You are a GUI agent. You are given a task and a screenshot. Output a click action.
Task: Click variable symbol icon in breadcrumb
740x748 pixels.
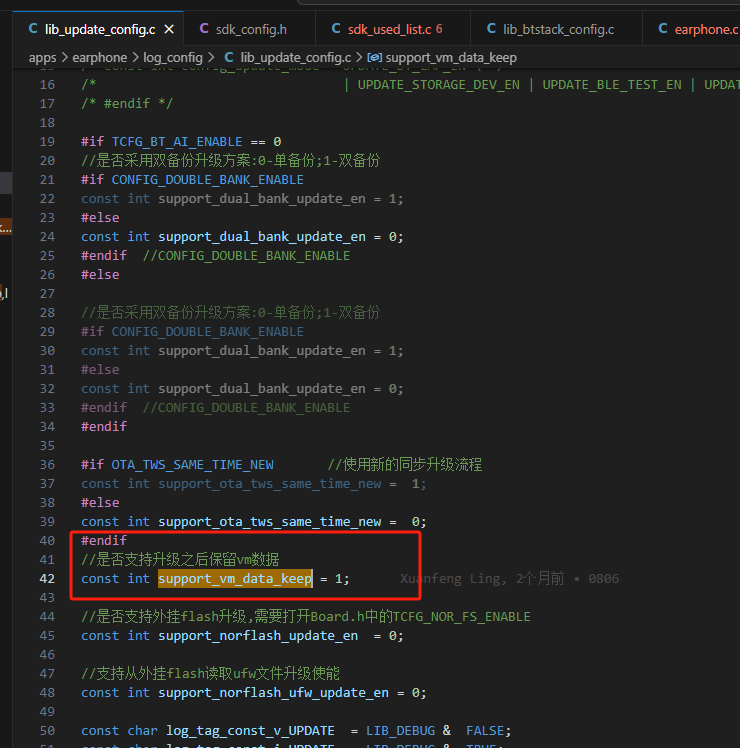pyautogui.click(x=374, y=58)
